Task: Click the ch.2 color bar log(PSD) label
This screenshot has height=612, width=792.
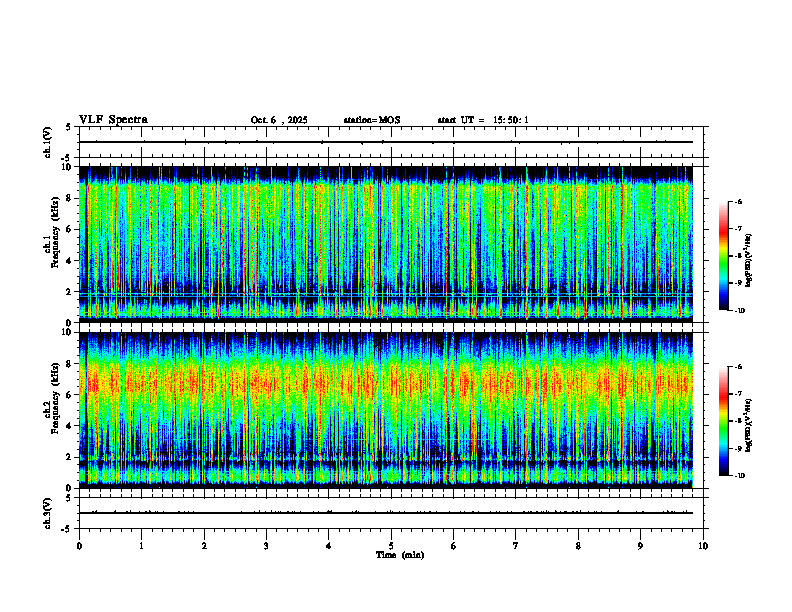Action: (x=749, y=425)
